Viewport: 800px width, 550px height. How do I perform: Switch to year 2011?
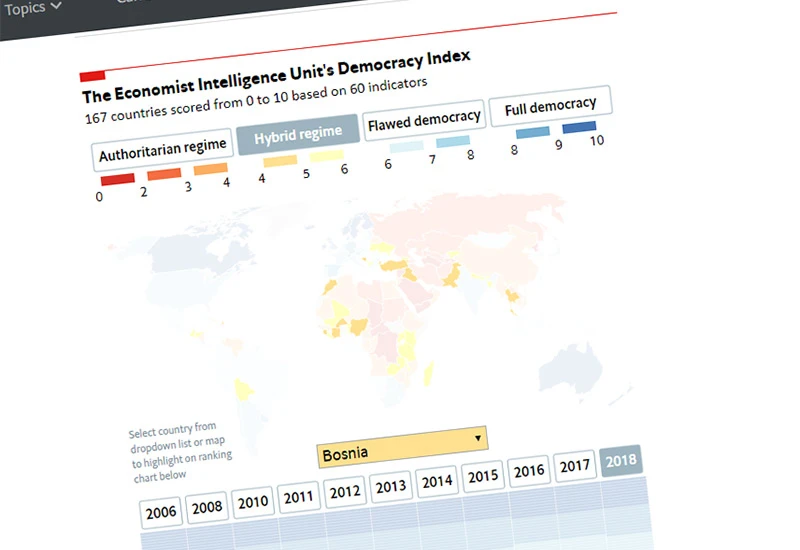pyautogui.click(x=298, y=496)
